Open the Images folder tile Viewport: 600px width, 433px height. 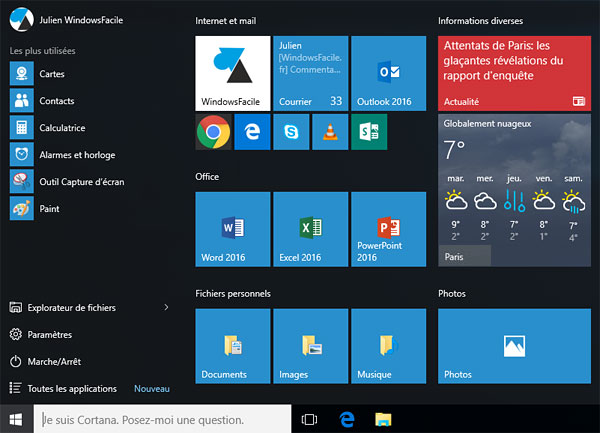point(311,346)
